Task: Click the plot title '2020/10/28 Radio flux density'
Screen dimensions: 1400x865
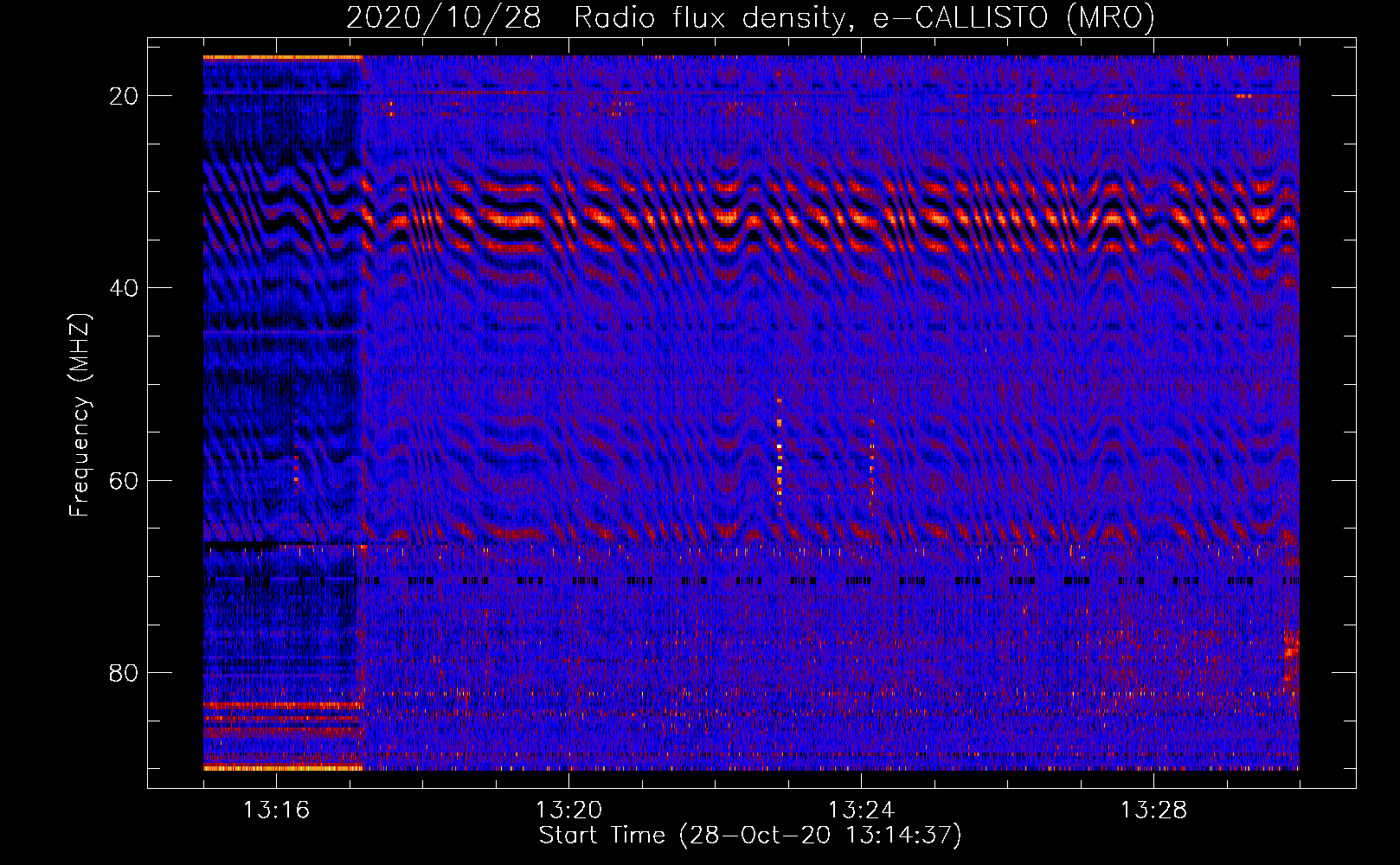Action: pos(750,17)
